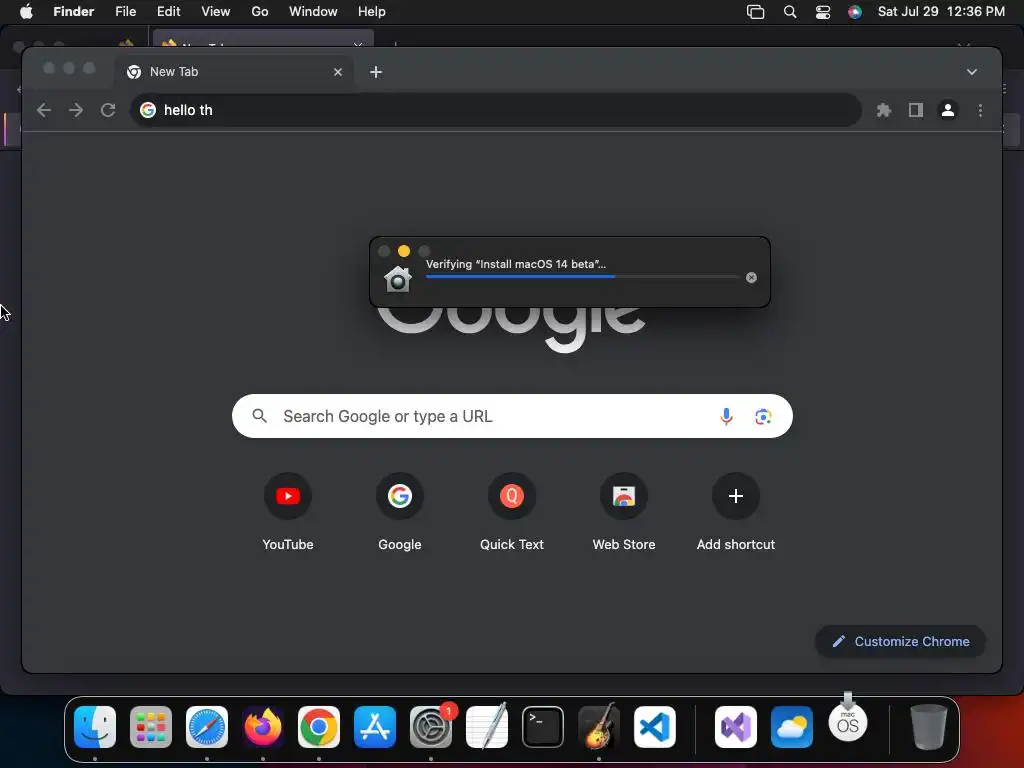
Task: Click the Google icon in address bar
Action: click(148, 110)
